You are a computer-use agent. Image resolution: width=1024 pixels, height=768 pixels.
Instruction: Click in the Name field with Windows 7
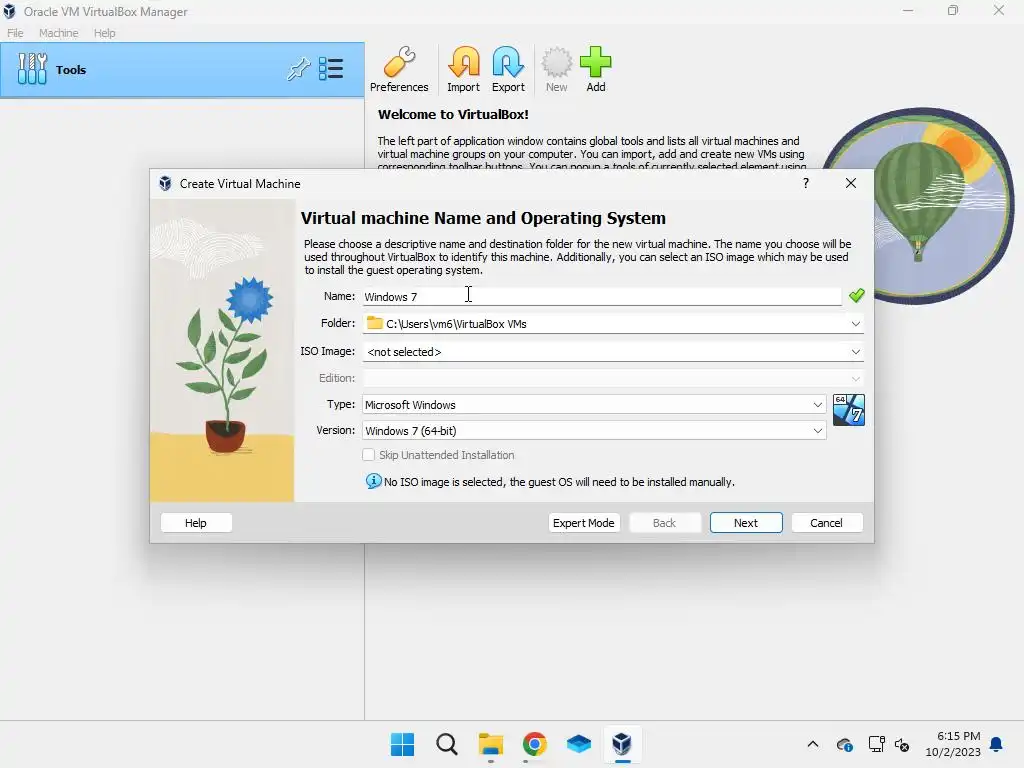[601, 296]
